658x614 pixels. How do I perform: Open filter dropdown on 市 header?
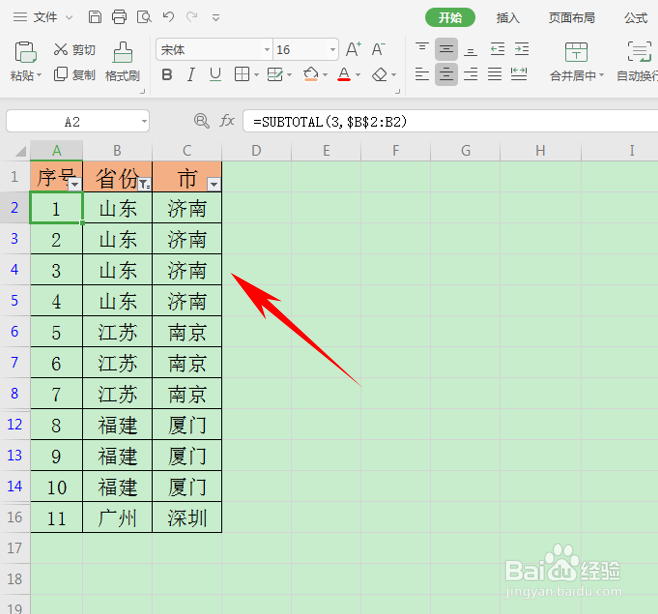click(214, 184)
